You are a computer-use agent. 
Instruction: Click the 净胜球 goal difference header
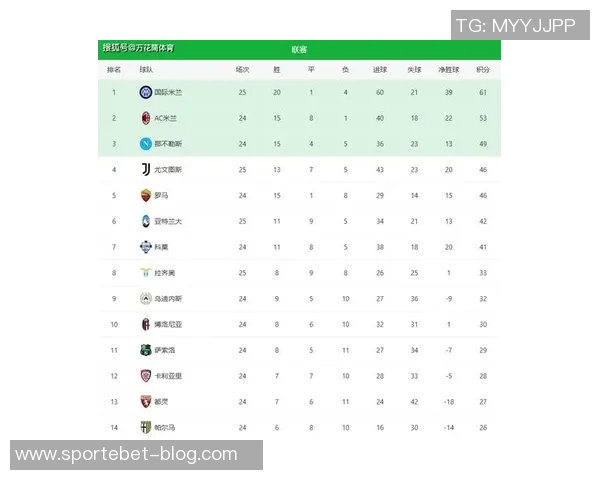click(x=448, y=70)
